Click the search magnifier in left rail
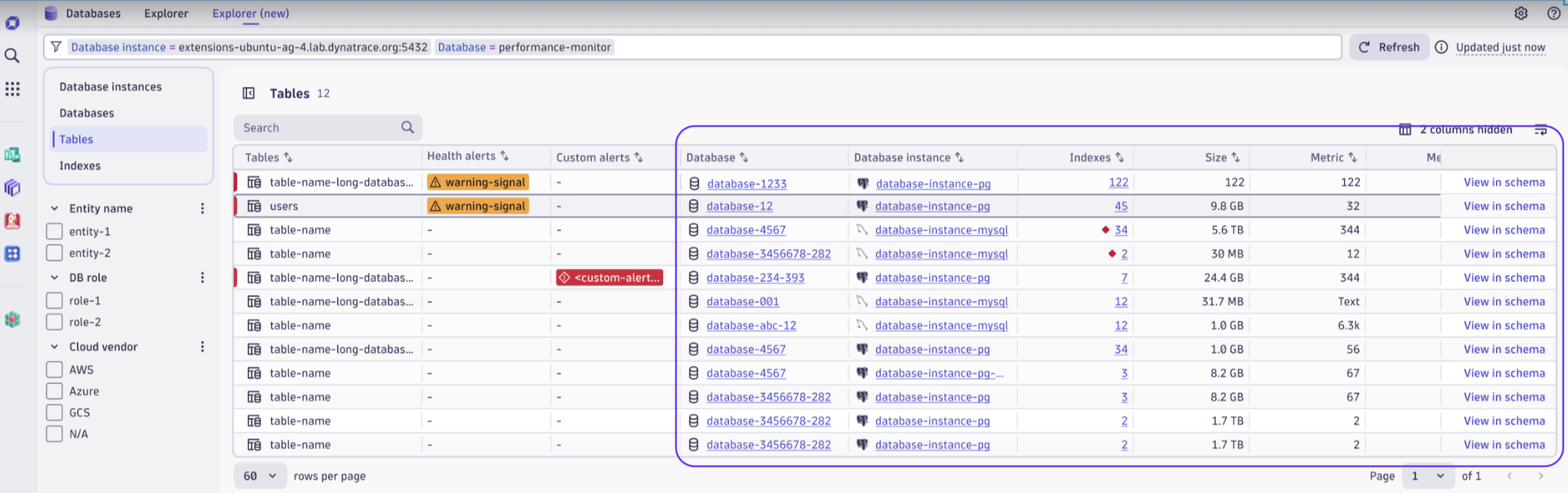The width and height of the screenshot is (1568, 493). tap(12, 55)
